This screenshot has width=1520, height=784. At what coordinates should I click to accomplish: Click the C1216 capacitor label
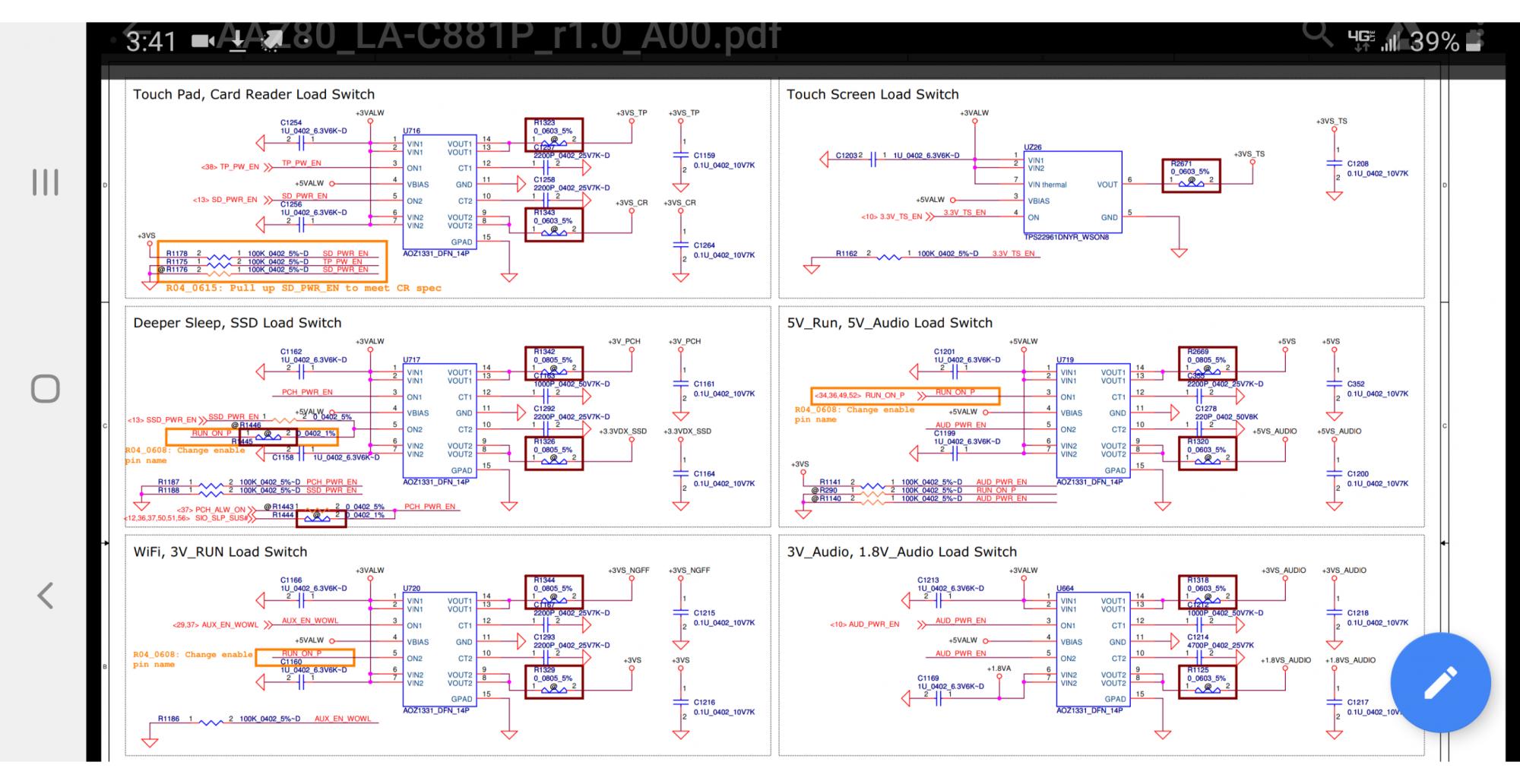click(705, 703)
